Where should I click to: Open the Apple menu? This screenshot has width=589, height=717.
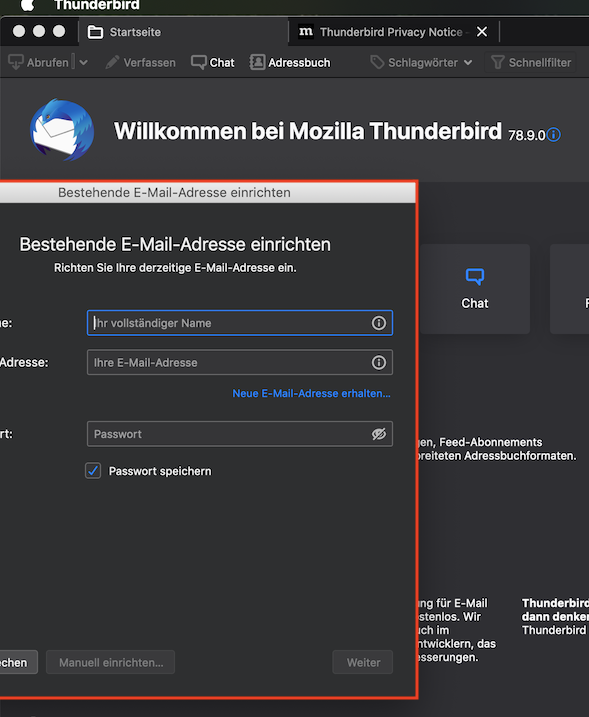click(x=27, y=5)
